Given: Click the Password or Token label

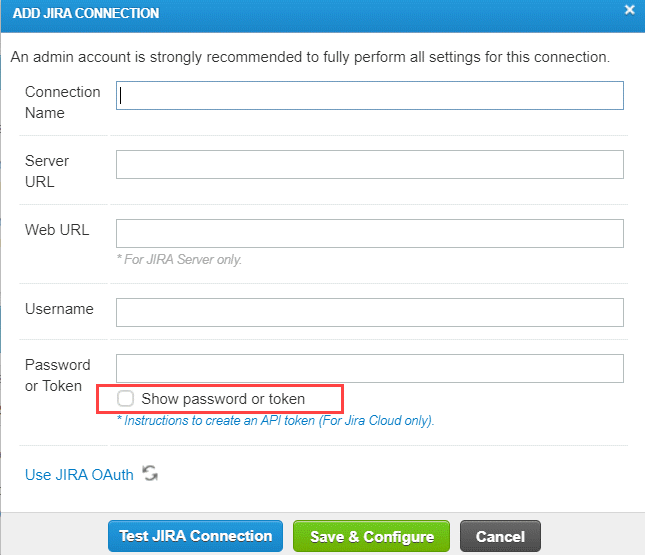Looking at the screenshot, I should coord(58,375).
